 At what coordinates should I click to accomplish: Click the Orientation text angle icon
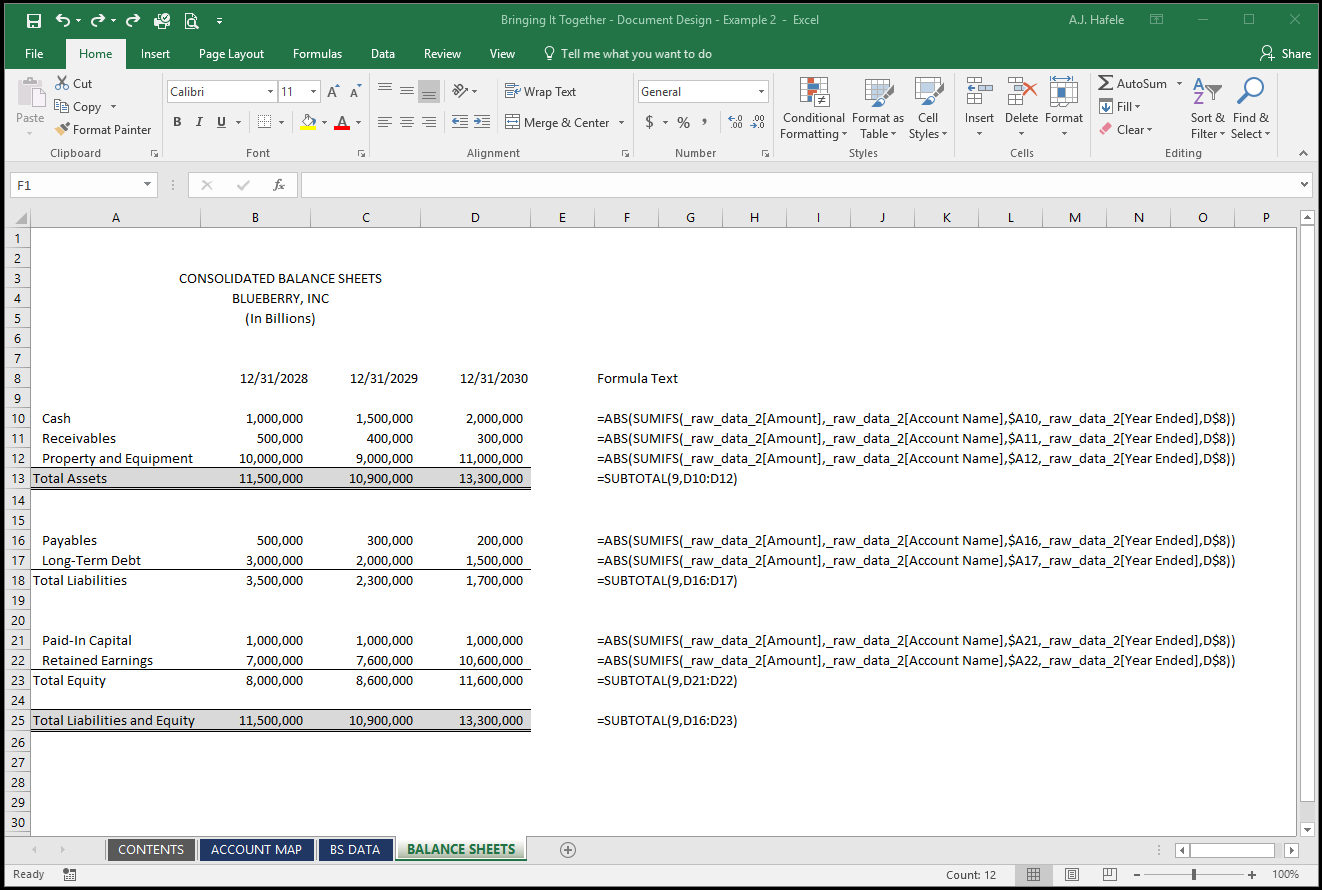[460, 92]
